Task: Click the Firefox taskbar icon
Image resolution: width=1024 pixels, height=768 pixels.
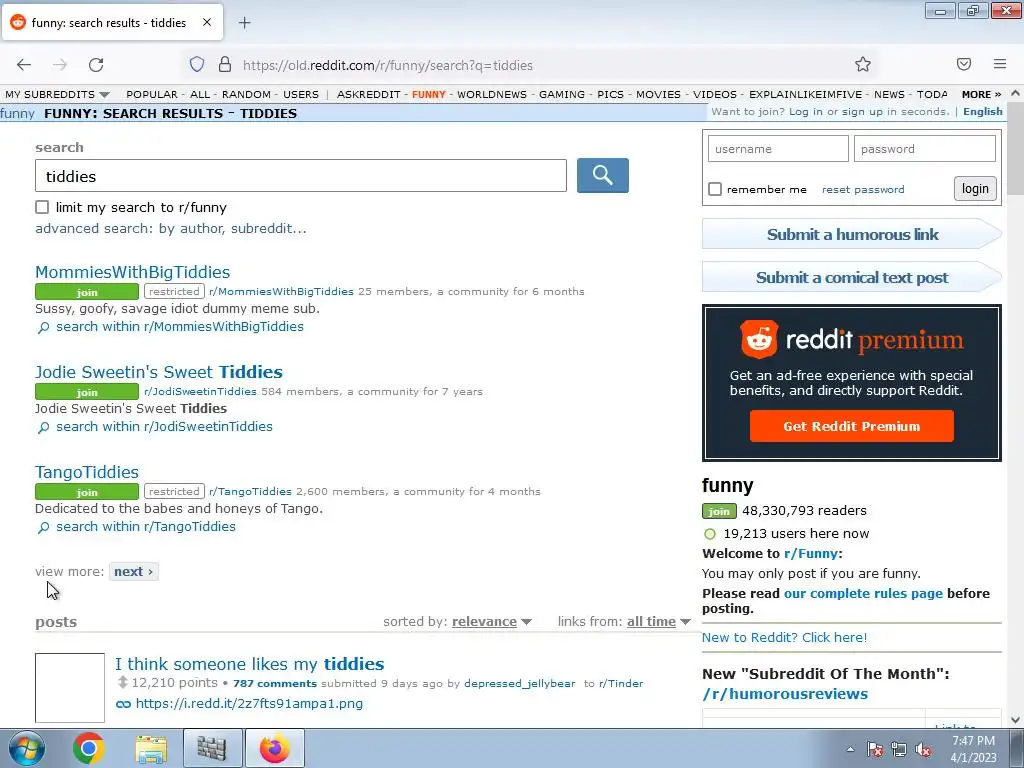Action: 274,748
